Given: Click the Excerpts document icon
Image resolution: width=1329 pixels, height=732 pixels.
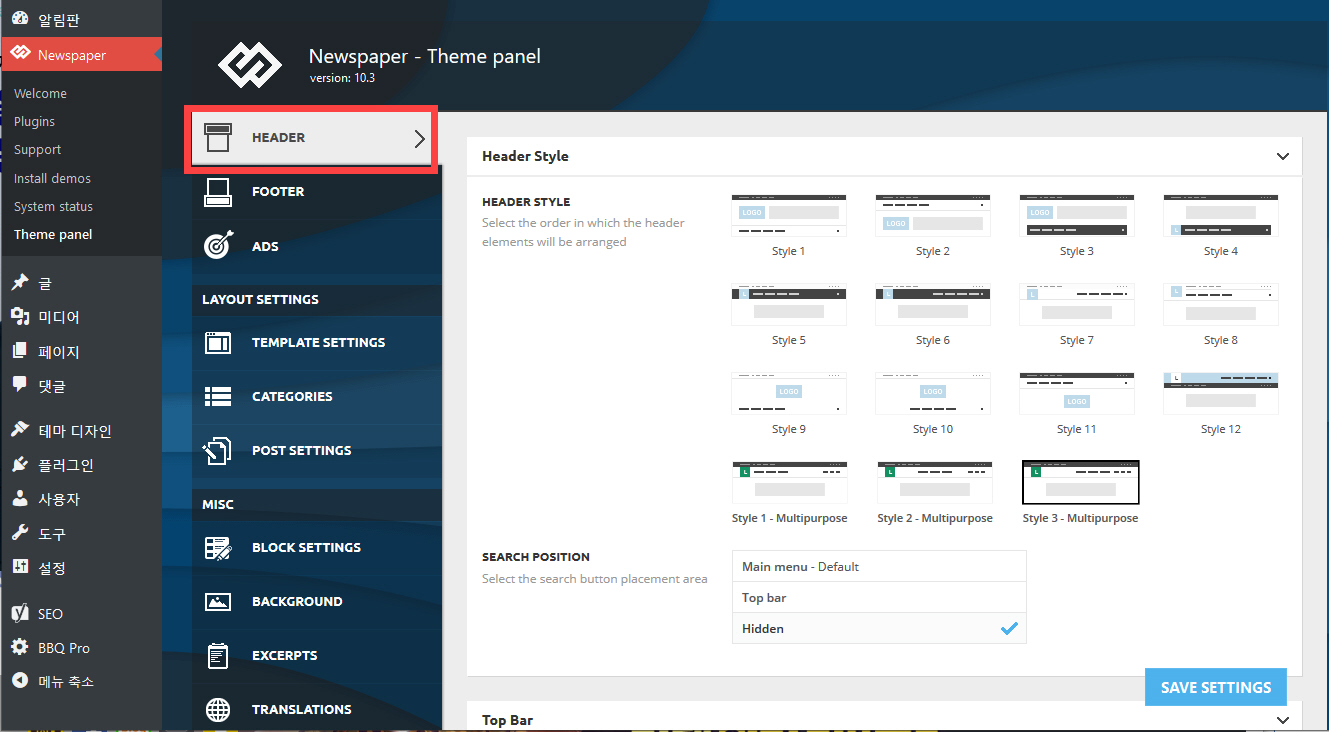Looking at the screenshot, I should 218,656.
